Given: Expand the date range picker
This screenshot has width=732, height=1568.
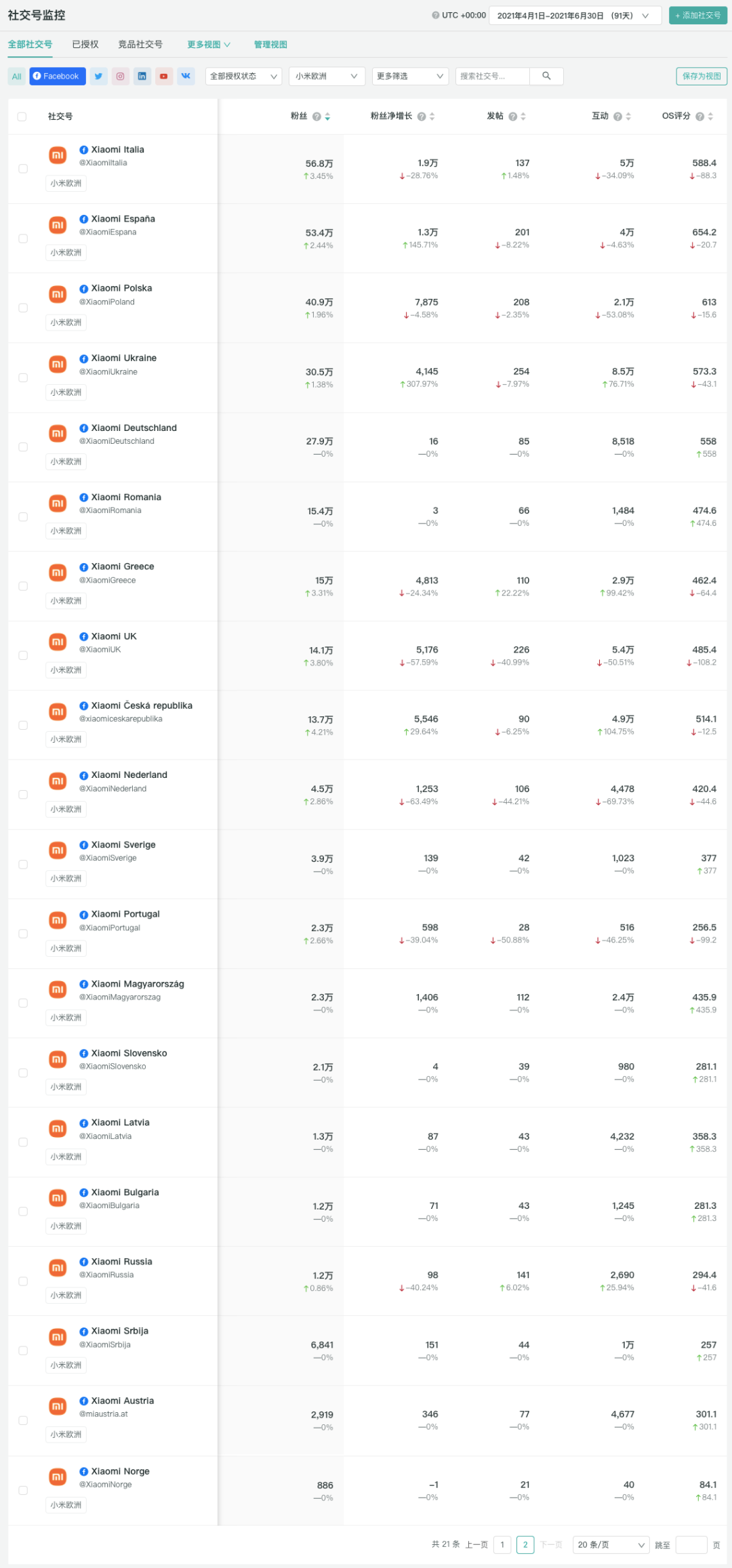Looking at the screenshot, I should [573, 16].
